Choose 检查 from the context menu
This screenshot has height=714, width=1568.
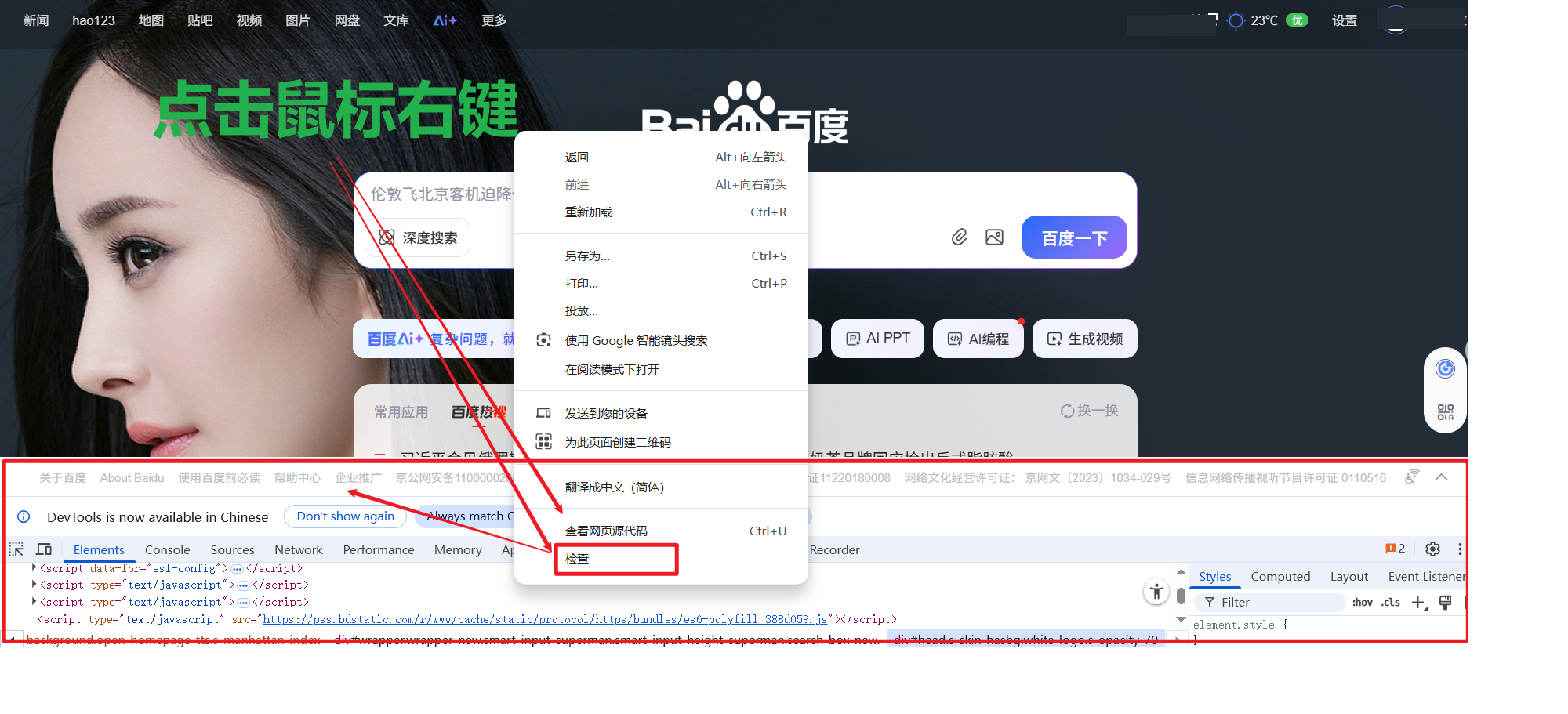[577, 559]
